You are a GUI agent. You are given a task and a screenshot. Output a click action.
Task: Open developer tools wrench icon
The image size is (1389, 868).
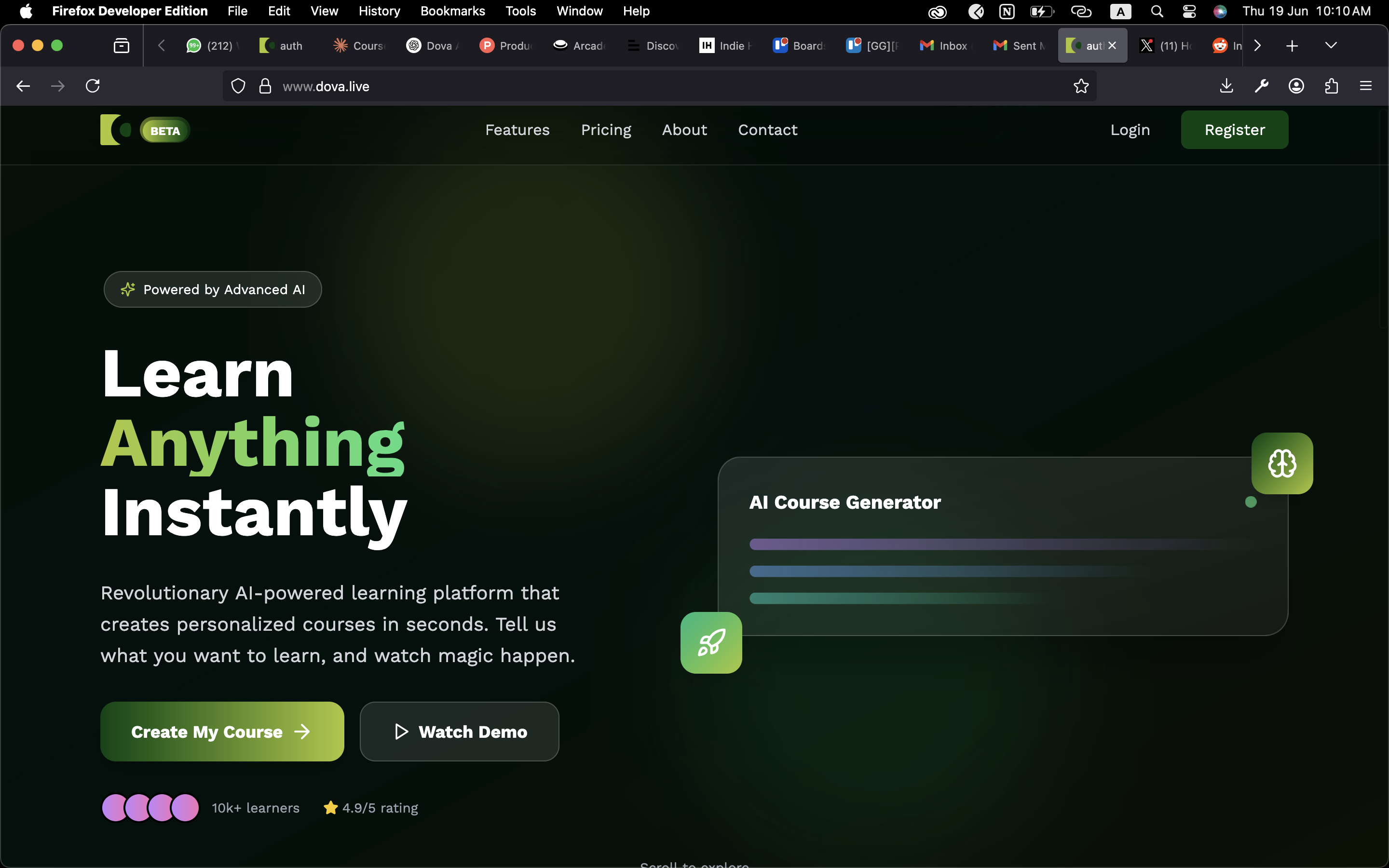[x=1261, y=86]
